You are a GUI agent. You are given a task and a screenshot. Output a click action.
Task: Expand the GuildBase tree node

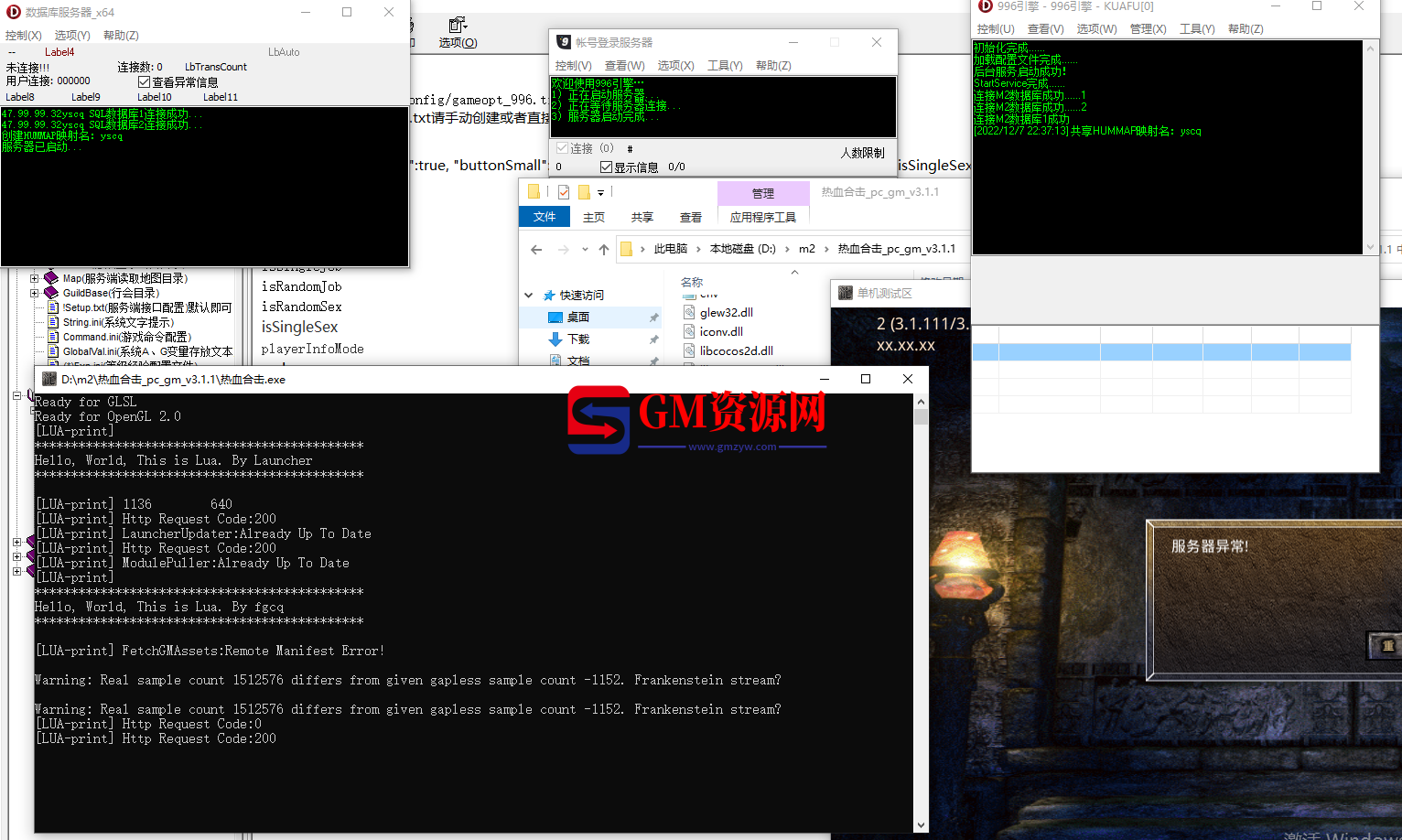35,293
